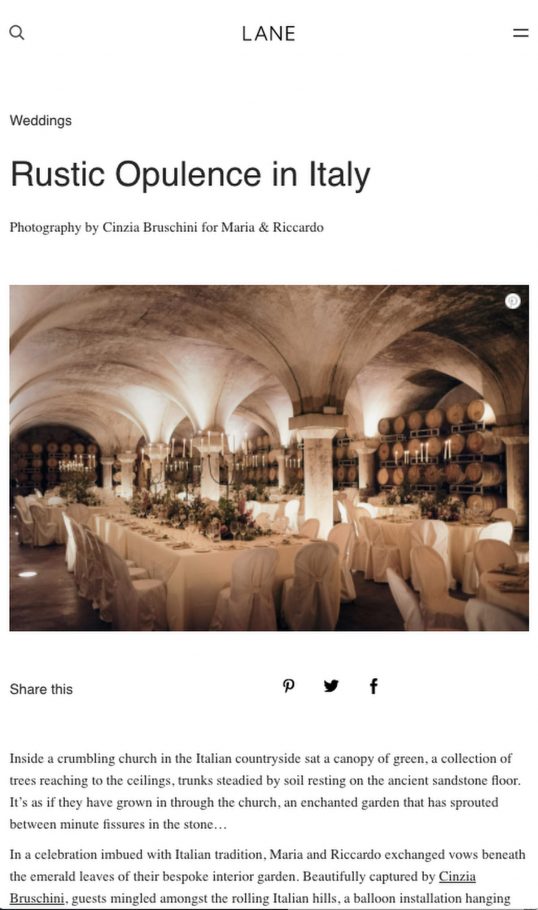Share article on Twitter
Image resolution: width=538 pixels, height=910 pixels.
tap(331, 686)
